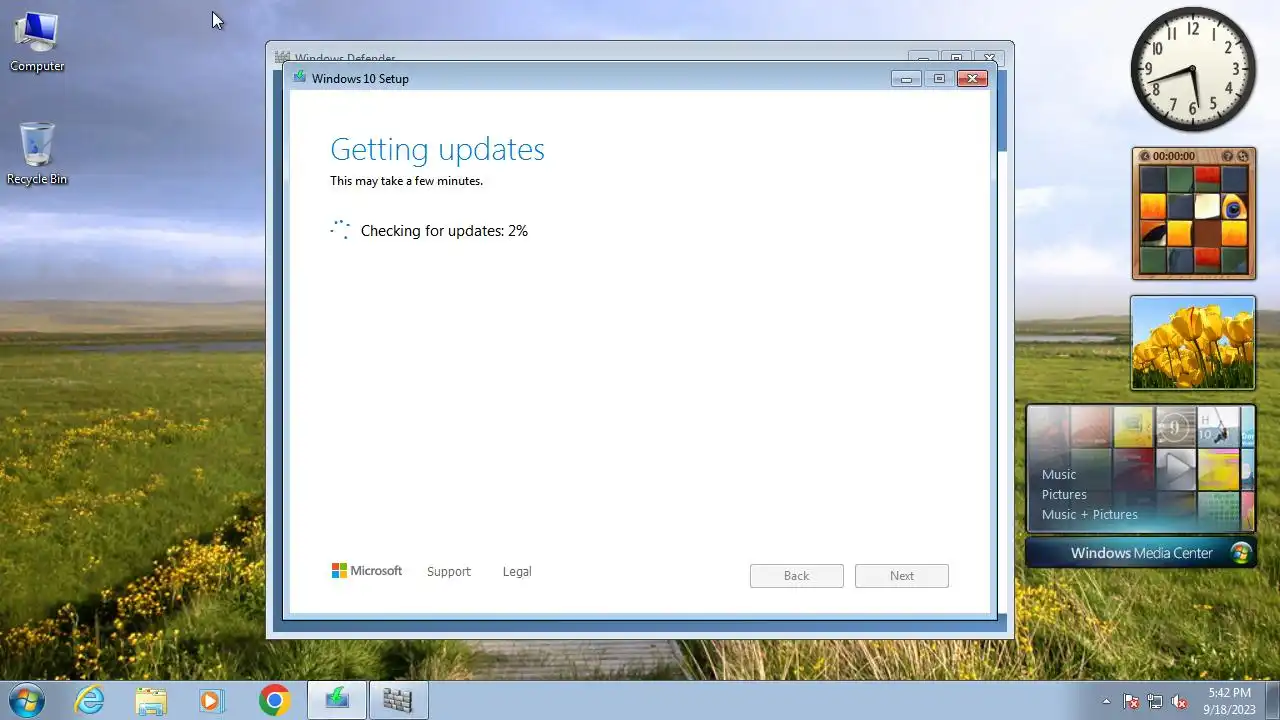1280x720 pixels.
Task: Click the muted volume tray icon
Action: click(x=1179, y=701)
